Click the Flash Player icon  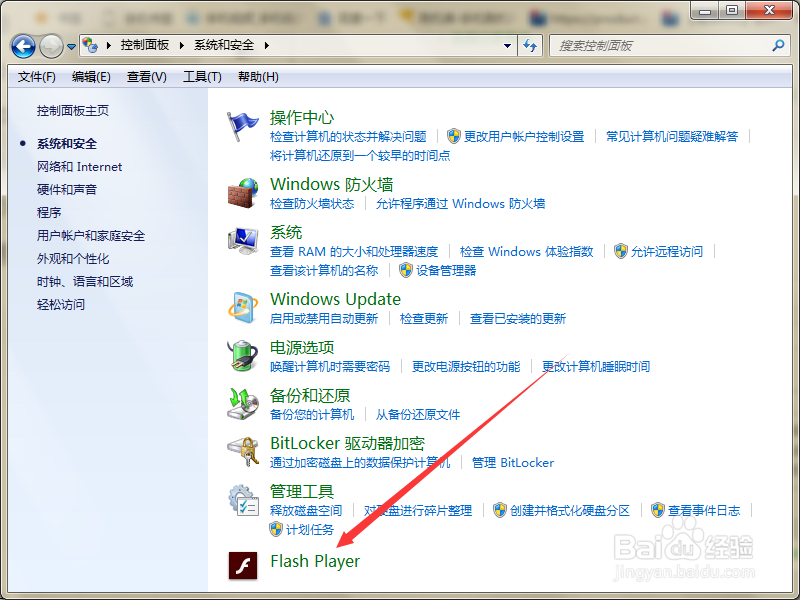click(243, 566)
